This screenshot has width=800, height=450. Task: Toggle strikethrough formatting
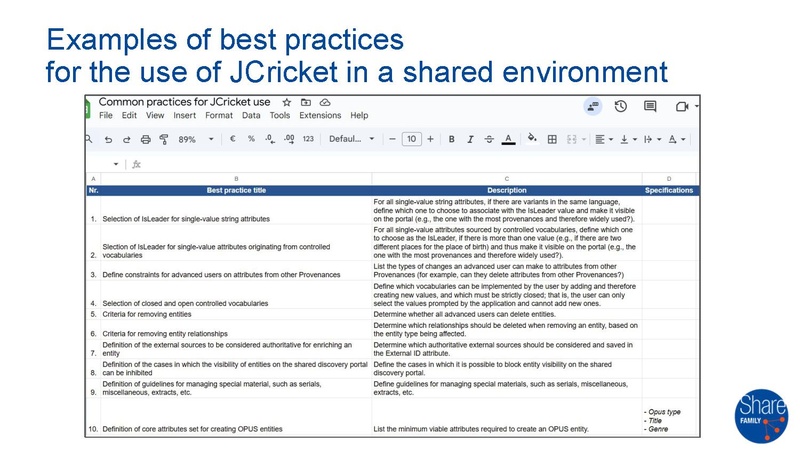(x=489, y=139)
